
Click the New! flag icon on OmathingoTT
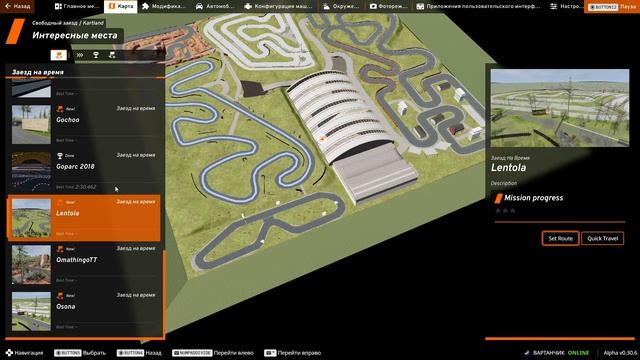[x=60, y=249]
